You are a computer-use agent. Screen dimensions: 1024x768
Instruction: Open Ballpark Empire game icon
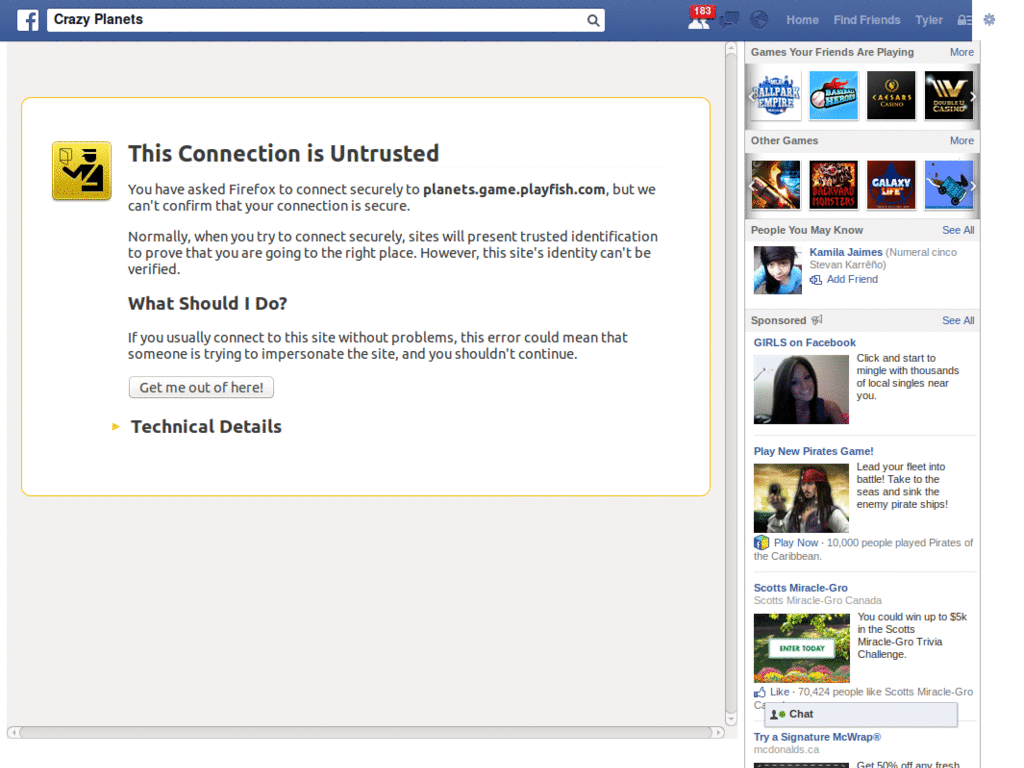pos(776,96)
